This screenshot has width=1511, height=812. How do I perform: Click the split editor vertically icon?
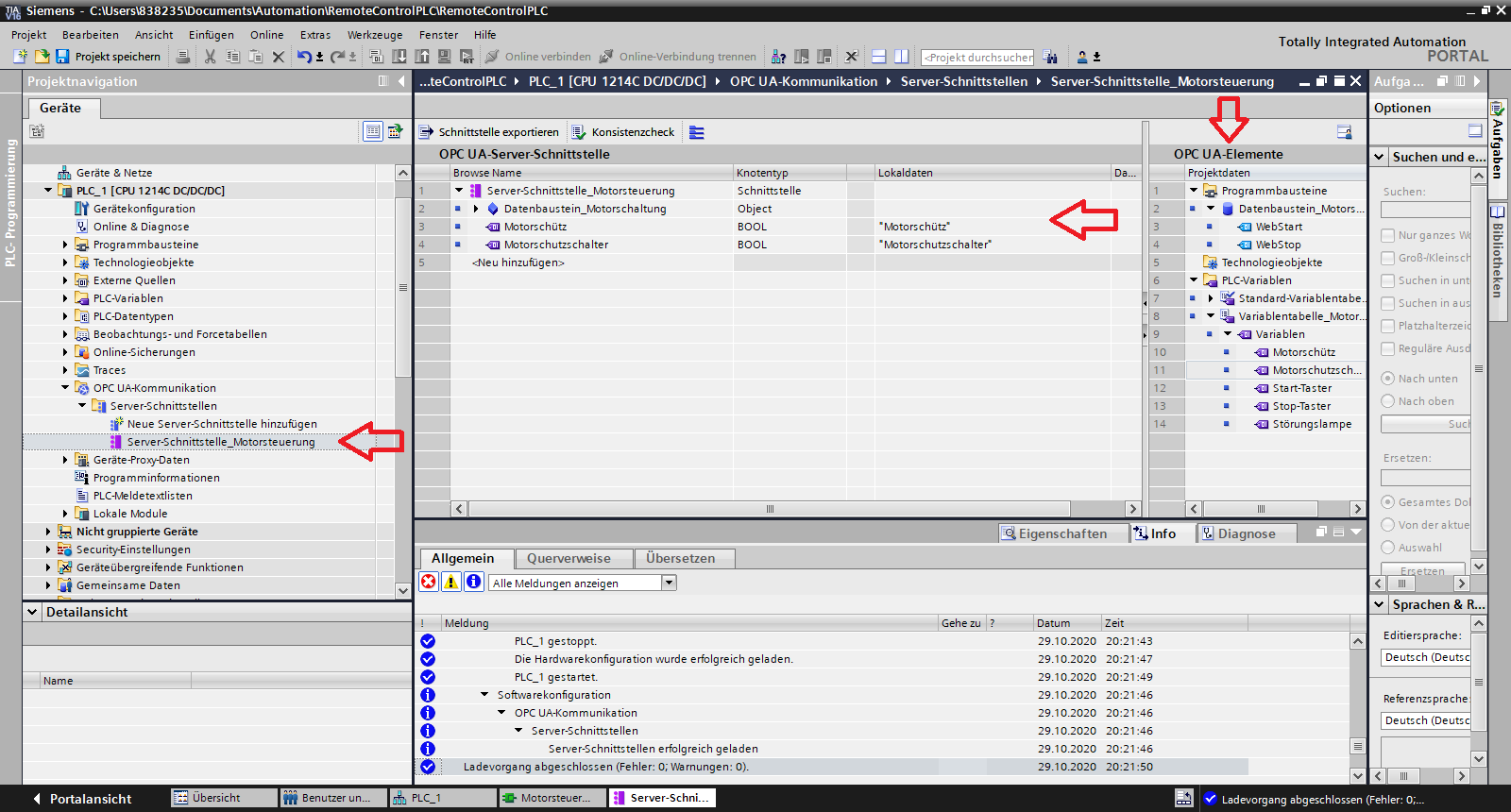pyautogui.click(x=901, y=57)
